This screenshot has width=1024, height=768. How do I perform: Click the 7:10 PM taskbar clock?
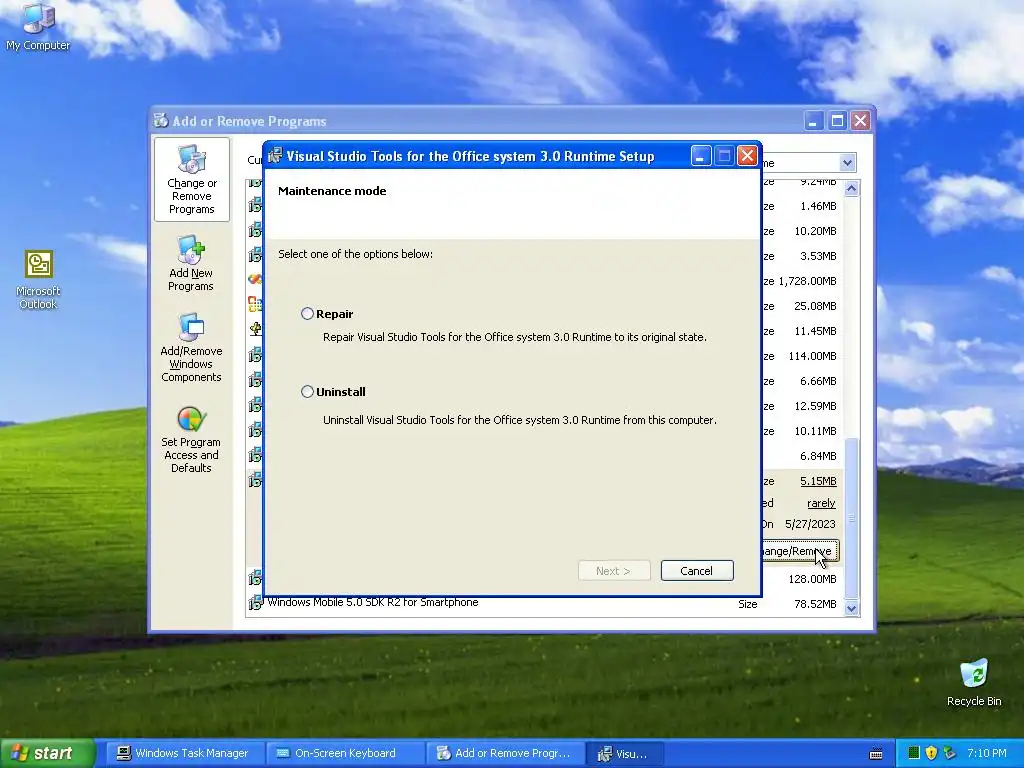(987, 753)
